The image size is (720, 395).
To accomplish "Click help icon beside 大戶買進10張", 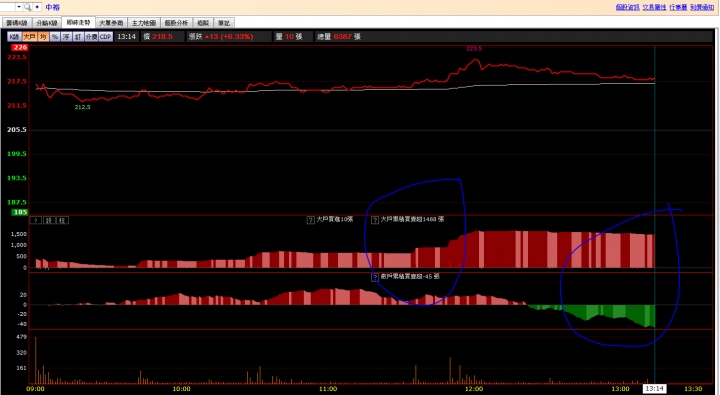I will pos(311,220).
